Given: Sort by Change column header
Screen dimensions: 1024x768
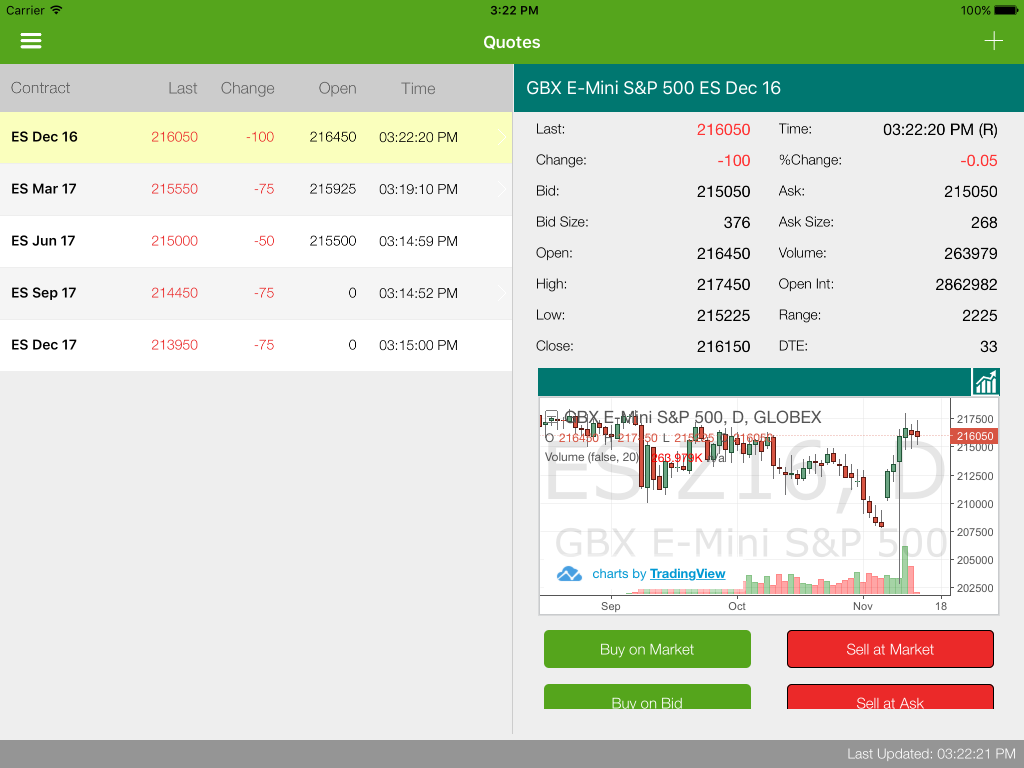Looking at the screenshot, I should (248, 88).
